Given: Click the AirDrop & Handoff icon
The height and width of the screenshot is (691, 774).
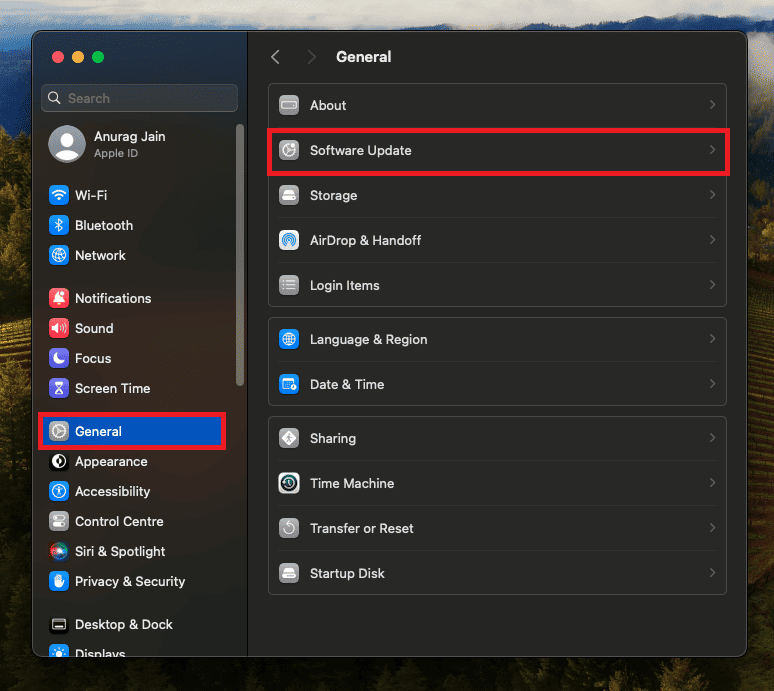Looking at the screenshot, I should point(289,240).
